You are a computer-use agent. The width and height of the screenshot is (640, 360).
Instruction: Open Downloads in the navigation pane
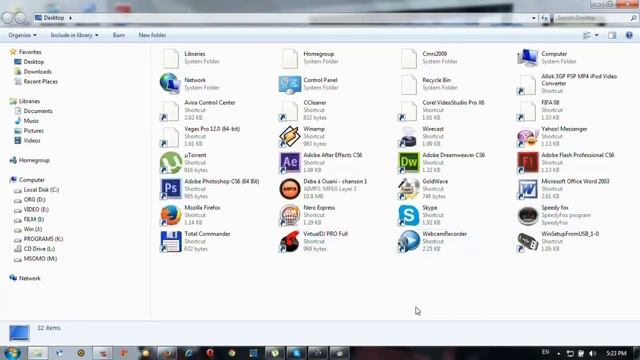[38, 71]
